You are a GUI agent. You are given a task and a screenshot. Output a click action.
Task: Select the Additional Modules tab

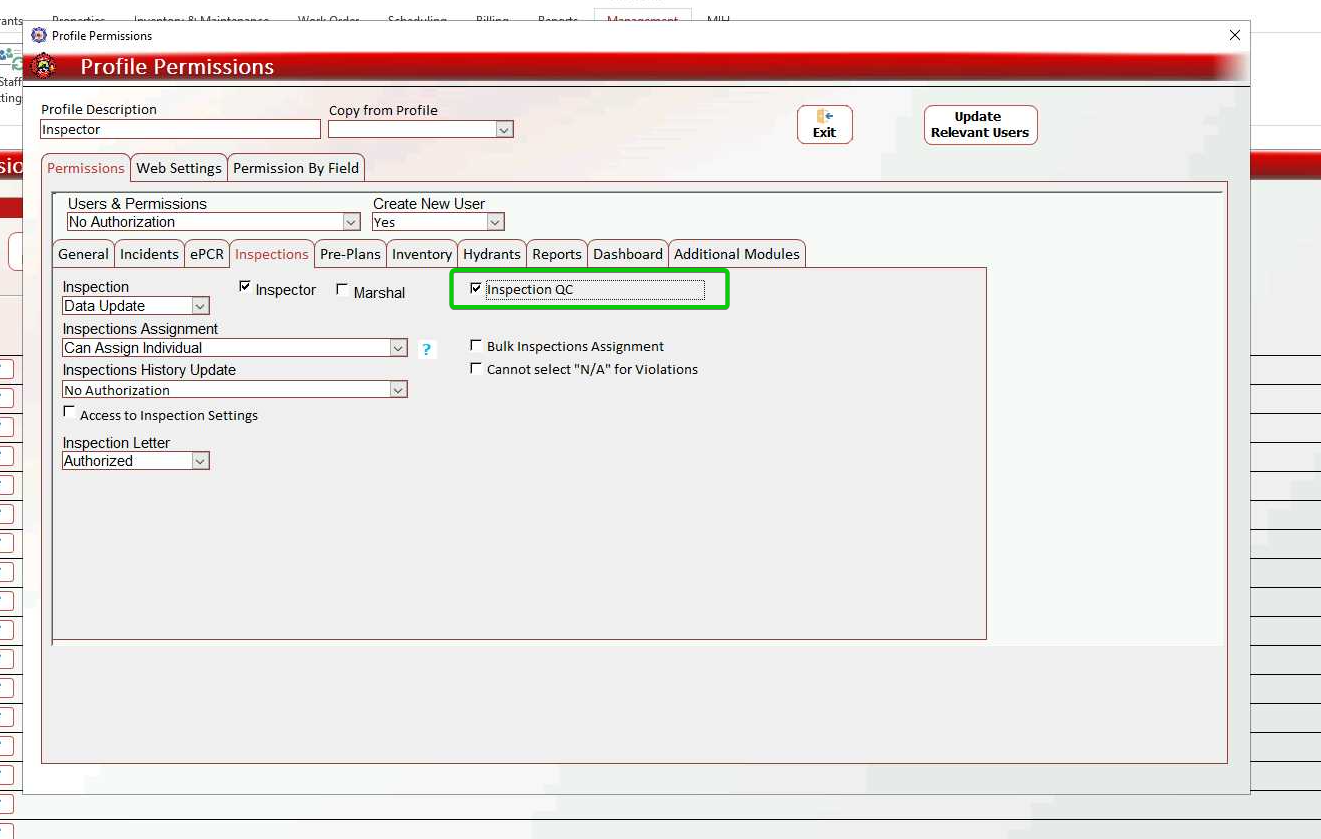736,254
